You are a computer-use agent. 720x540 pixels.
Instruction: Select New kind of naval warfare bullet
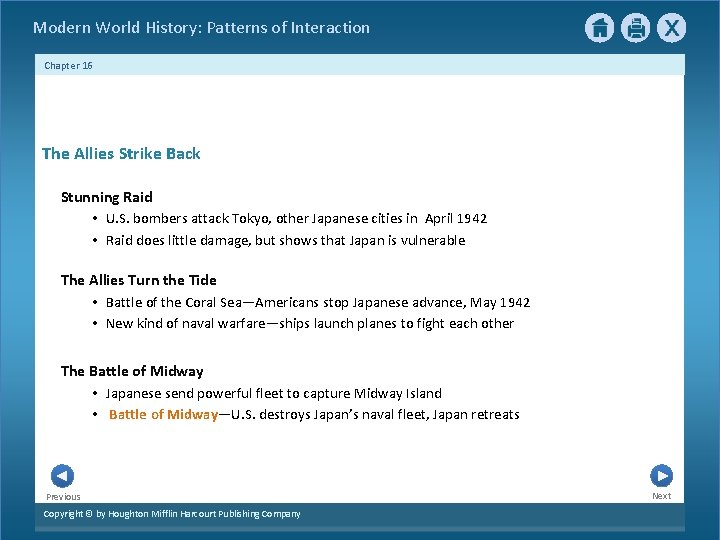pos(310,324)
